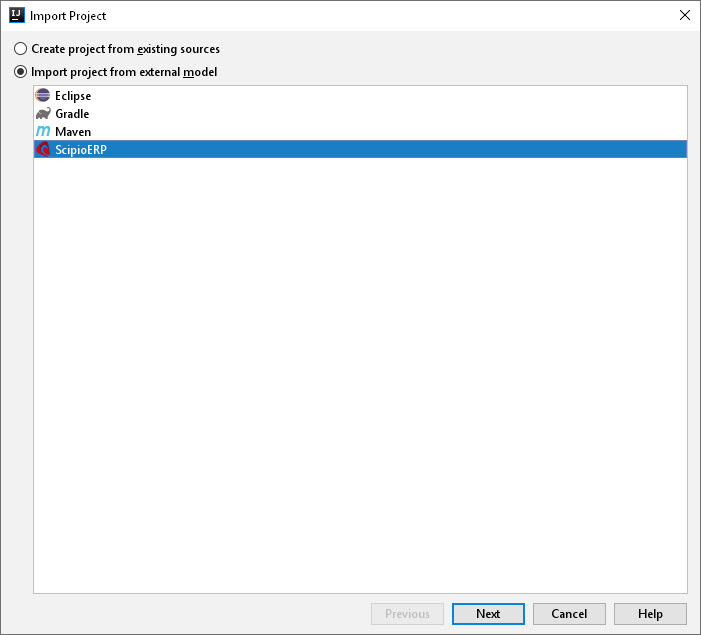
Task: Click the red ScipioERP icon
Action: (x=43, y=149)
